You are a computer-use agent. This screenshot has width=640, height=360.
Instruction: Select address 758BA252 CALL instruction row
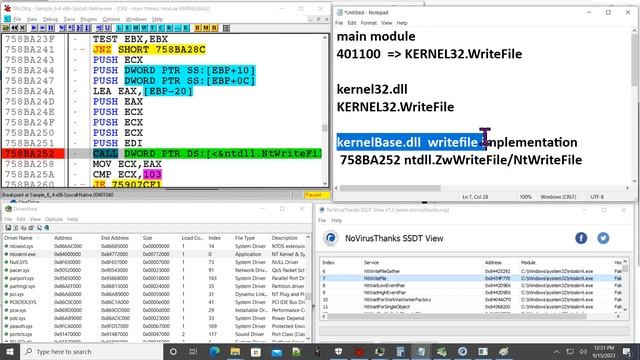point(162,153)
